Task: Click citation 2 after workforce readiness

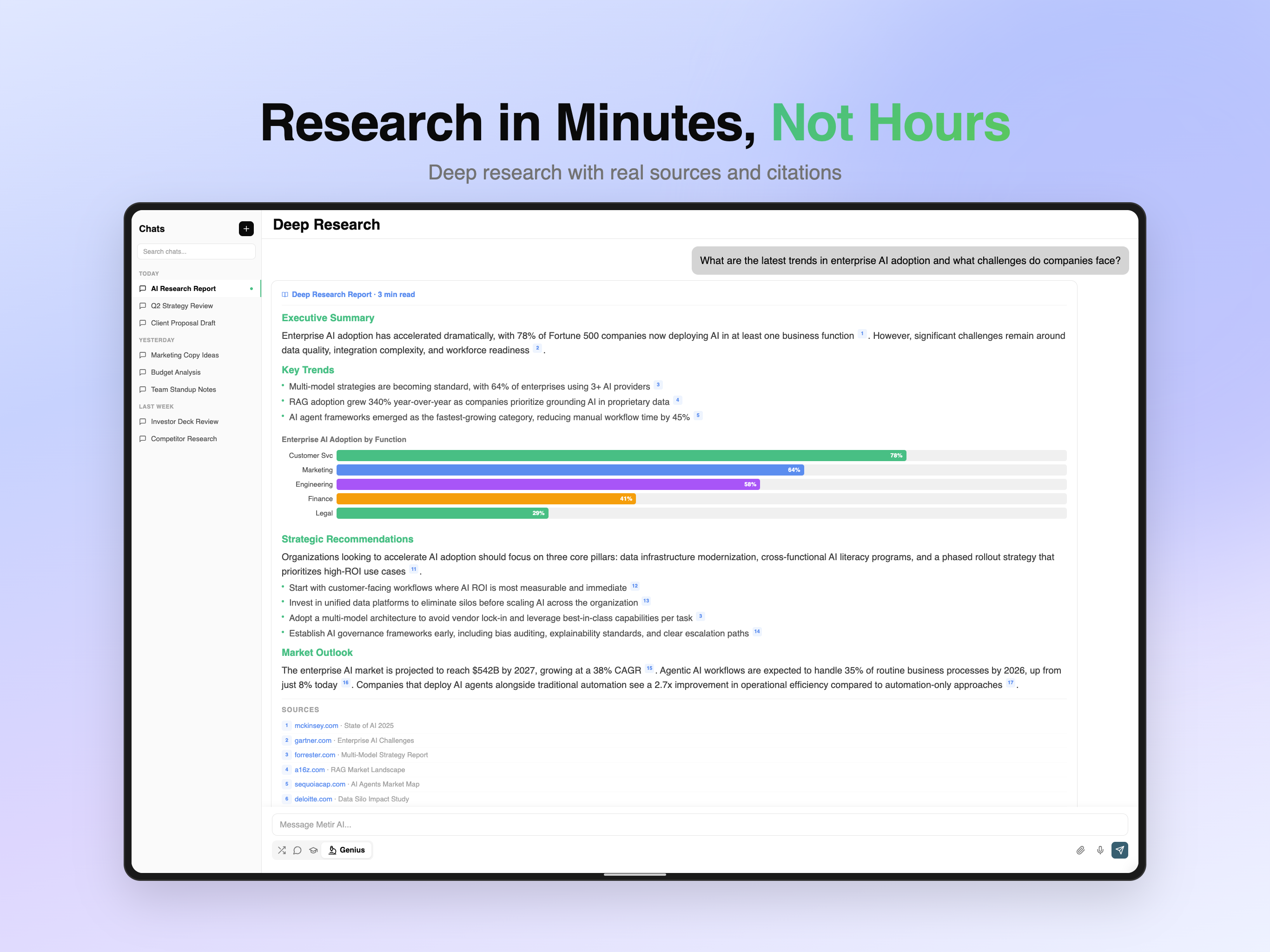Action: pyautogui.click(x=537, y=349)
